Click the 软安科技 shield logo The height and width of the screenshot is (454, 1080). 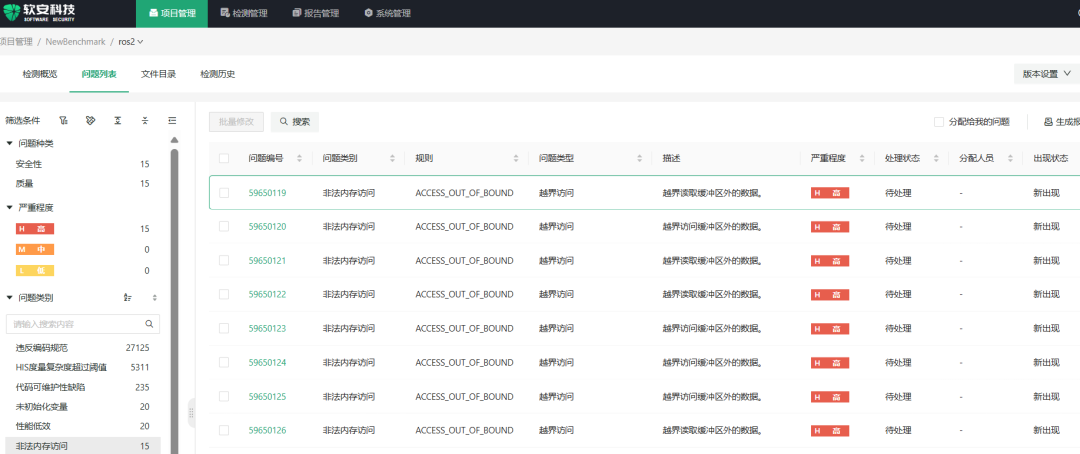pyautogui.click(x=10, y=12)
